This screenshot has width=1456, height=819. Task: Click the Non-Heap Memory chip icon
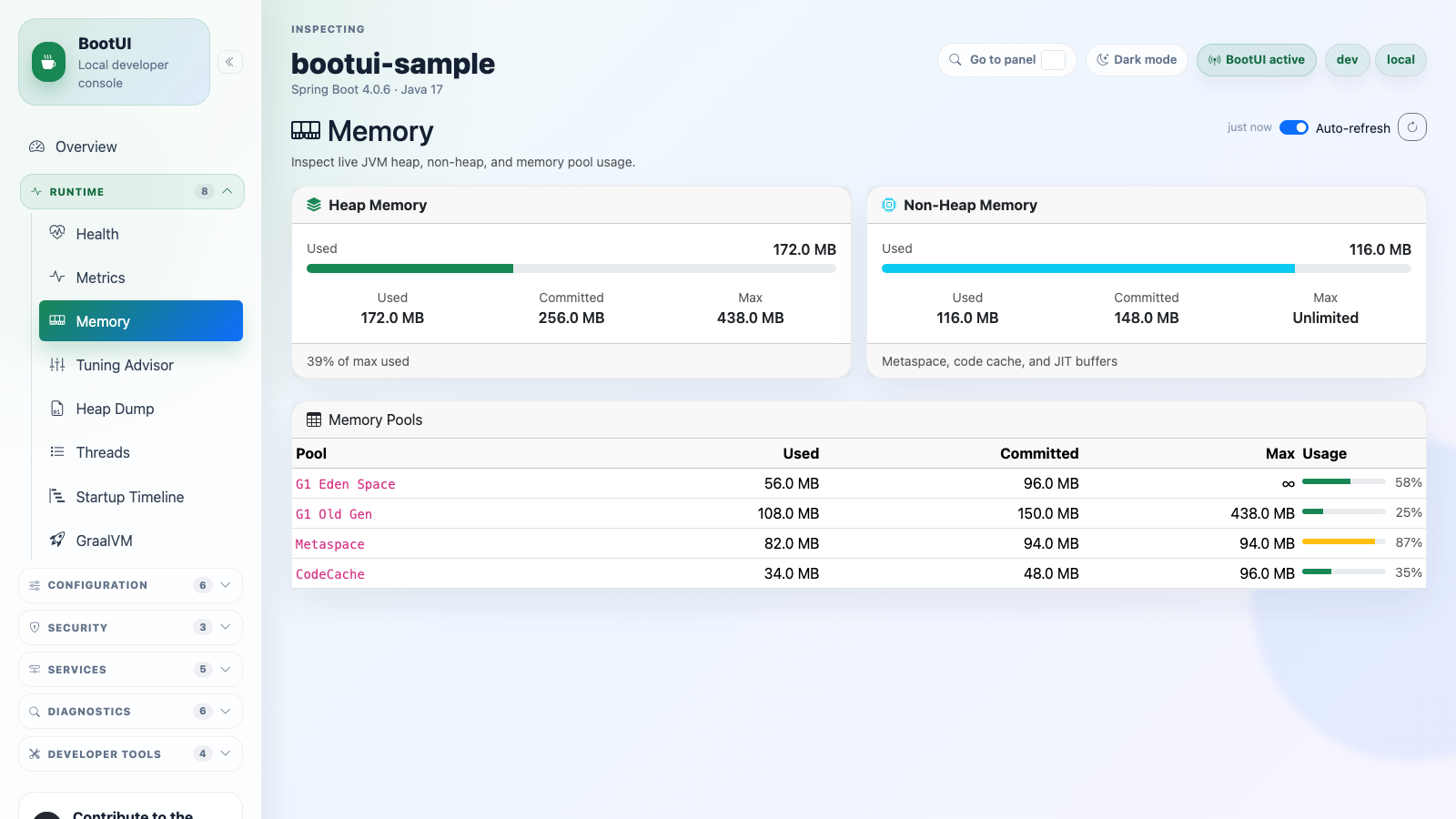pyautogui.click(x=889, y=205)
